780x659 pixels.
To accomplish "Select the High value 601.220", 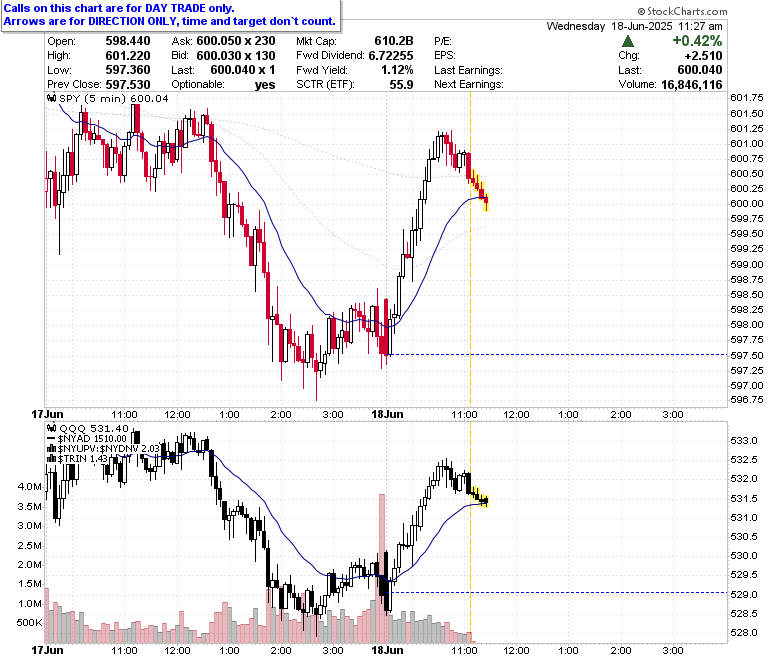I will click(128, 56).
